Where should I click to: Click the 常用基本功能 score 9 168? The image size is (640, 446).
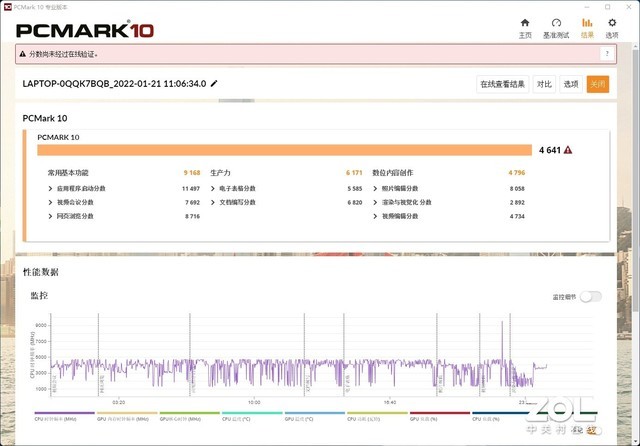point(192,173)
